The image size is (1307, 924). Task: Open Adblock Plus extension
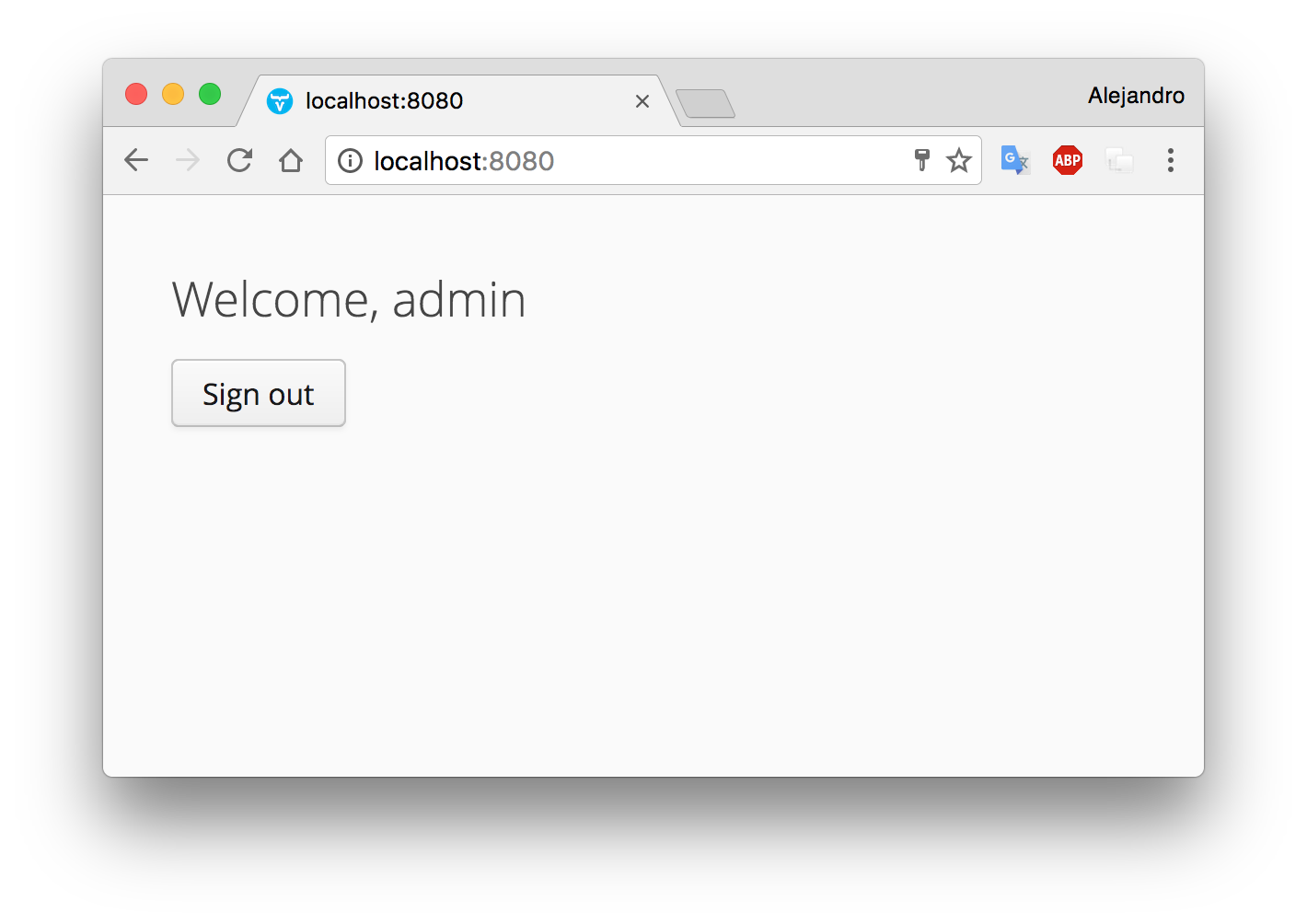(1068, 160)
